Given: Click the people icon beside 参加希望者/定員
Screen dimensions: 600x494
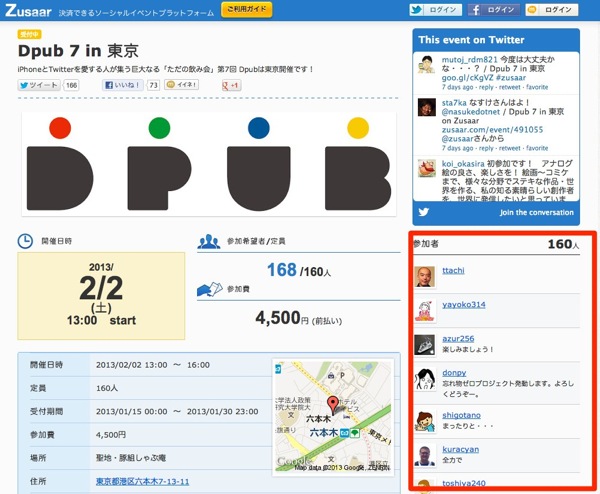Looking at the screenshot, I should [x=209, y=241].
